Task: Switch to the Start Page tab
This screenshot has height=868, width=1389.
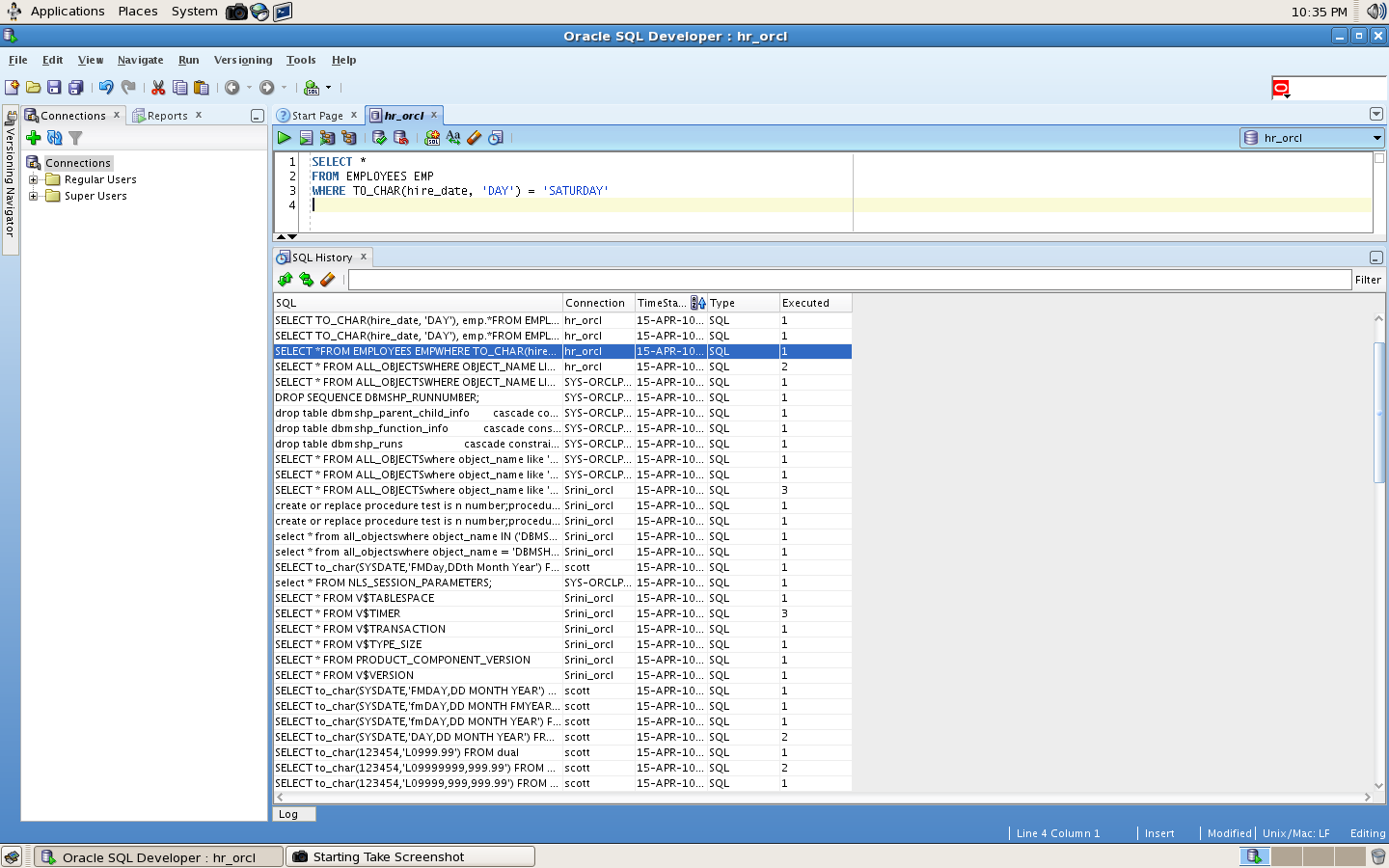Action: click(316, 115)
